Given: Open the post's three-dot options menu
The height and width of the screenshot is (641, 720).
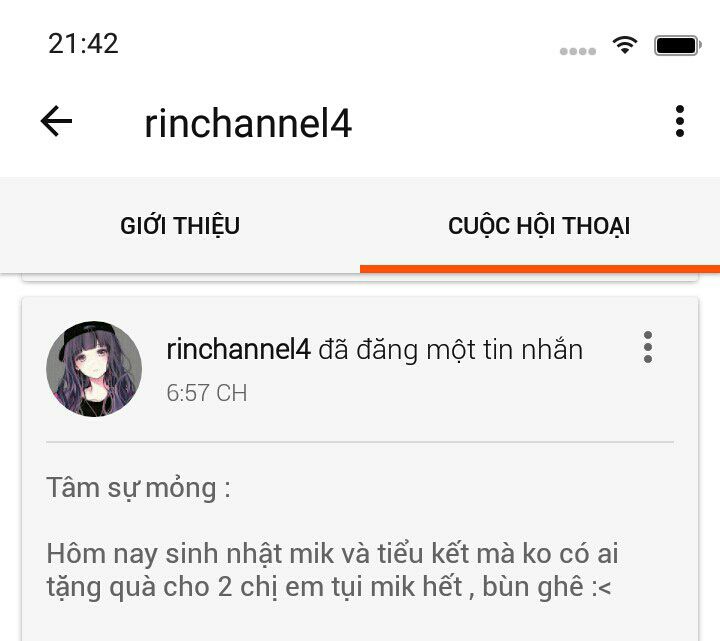Looking at the screenshot, I should tap(648, 347).
